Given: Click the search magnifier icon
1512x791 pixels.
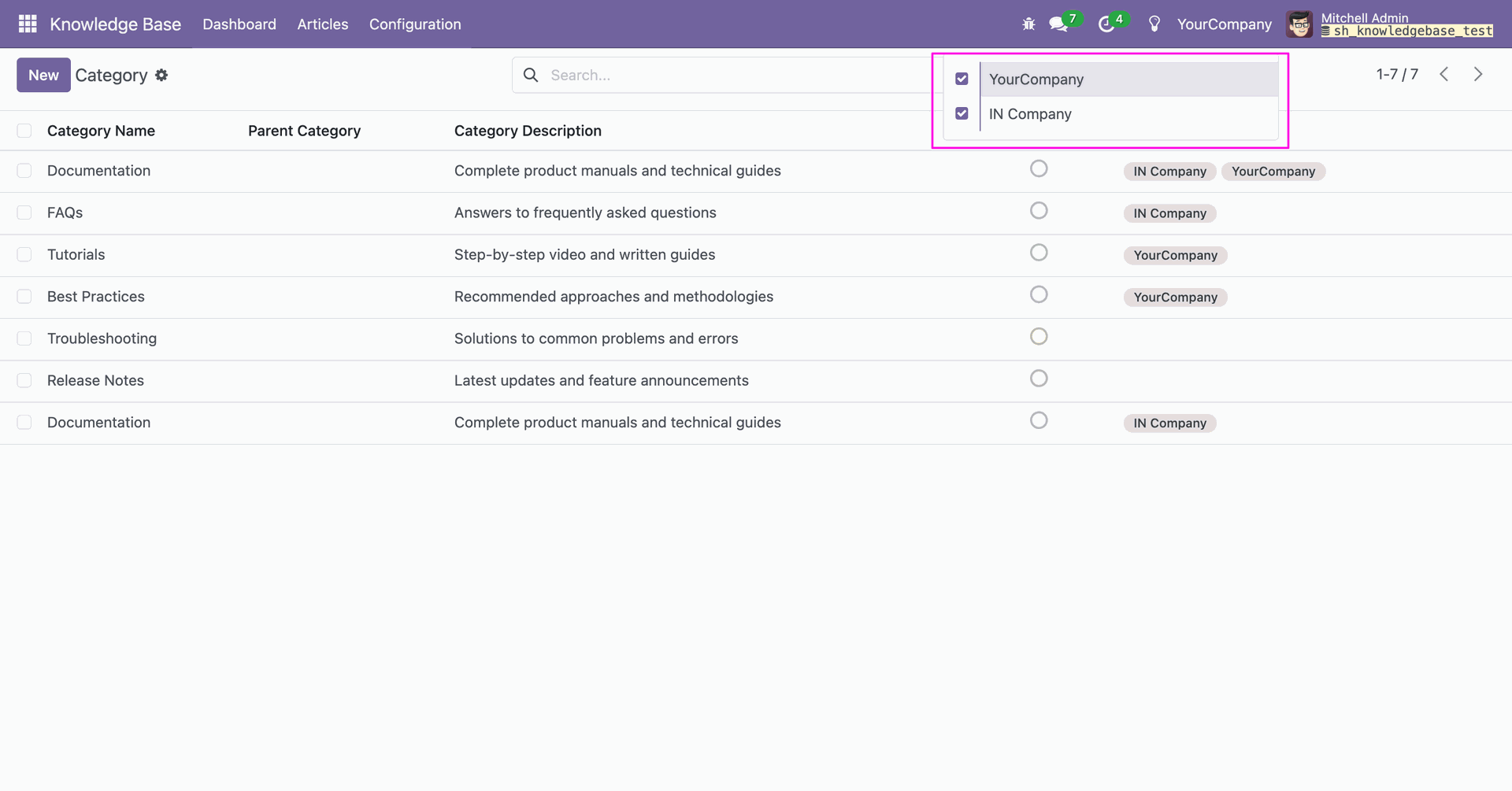Looking at the screenshot, I should pyautogui.click(x=532, y=75).
